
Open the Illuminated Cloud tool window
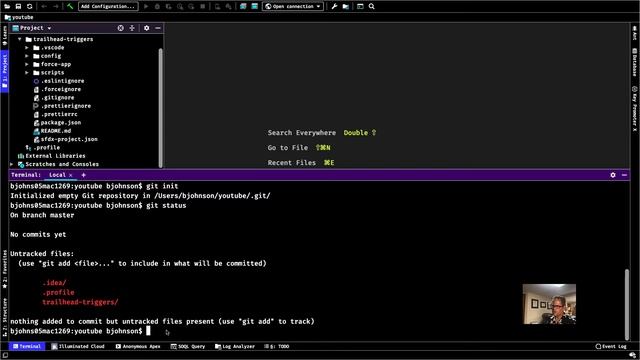point(78,346)
